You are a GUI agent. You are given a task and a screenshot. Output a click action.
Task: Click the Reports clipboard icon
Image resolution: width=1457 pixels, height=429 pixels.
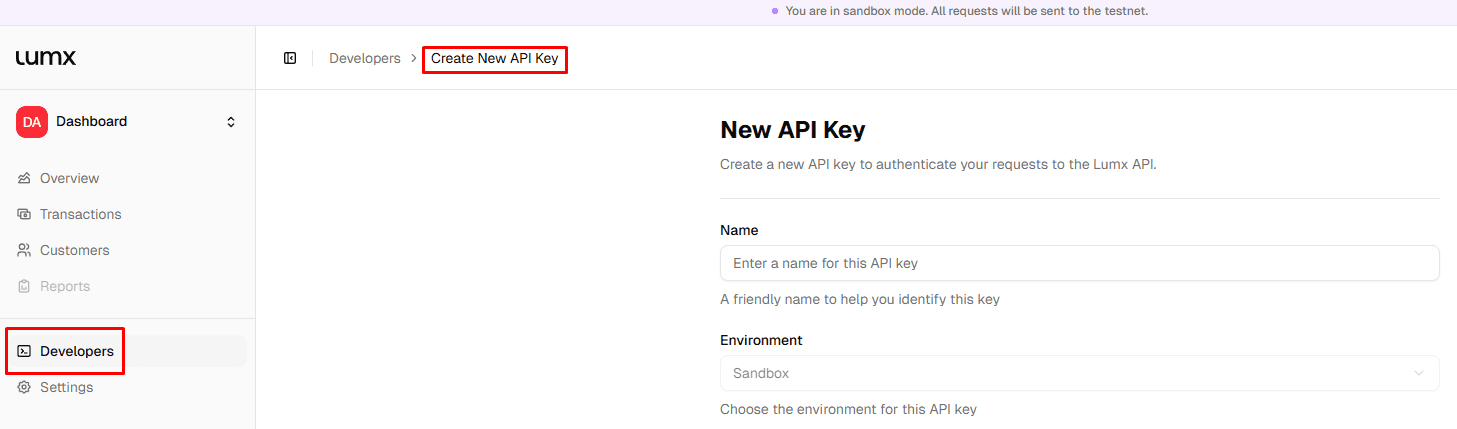[x=24, y=286]
